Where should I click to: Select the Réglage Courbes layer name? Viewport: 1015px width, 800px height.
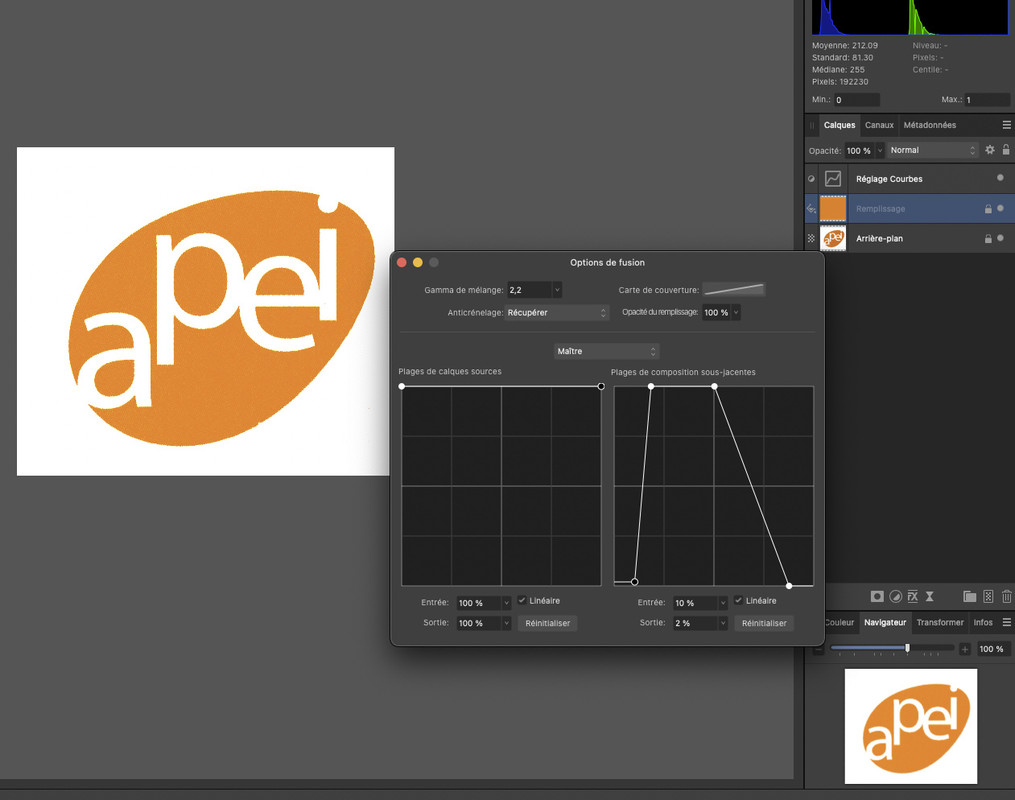tap(889, 179)
